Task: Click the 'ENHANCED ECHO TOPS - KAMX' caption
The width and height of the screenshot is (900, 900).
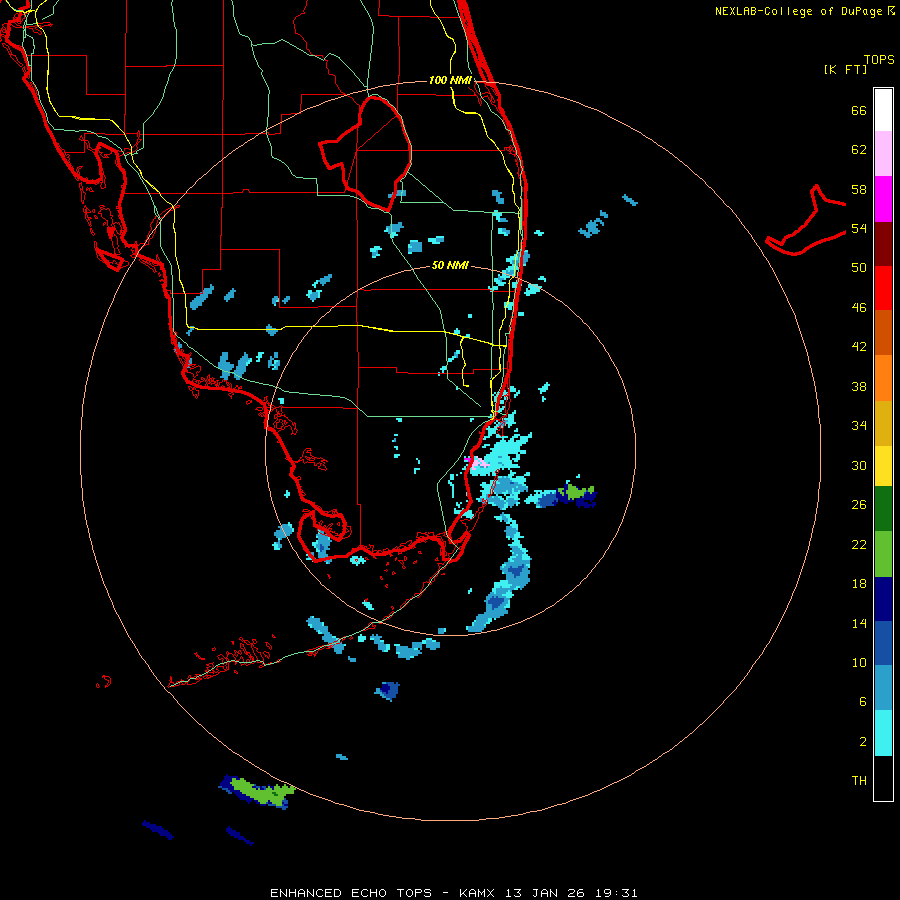Action: 383,893
